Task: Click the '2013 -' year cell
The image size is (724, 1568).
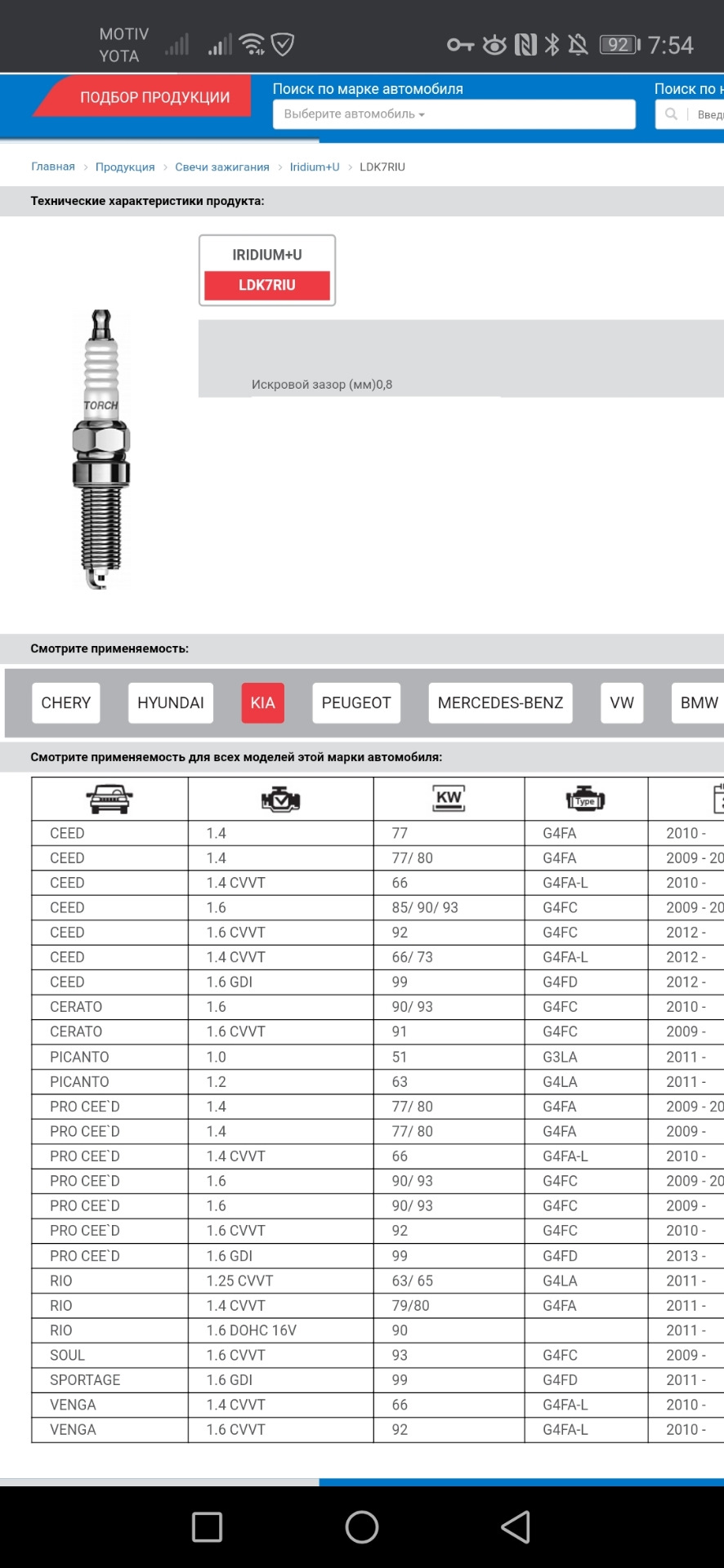Action: 686,1256
